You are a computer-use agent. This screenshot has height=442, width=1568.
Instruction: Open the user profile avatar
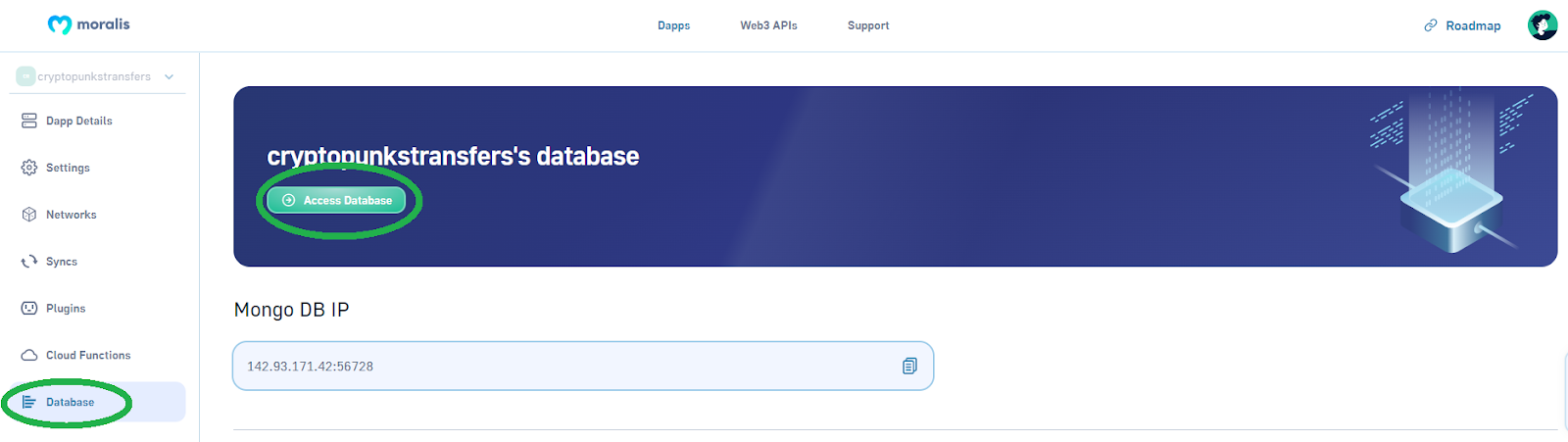click(x=1543, y=25)
